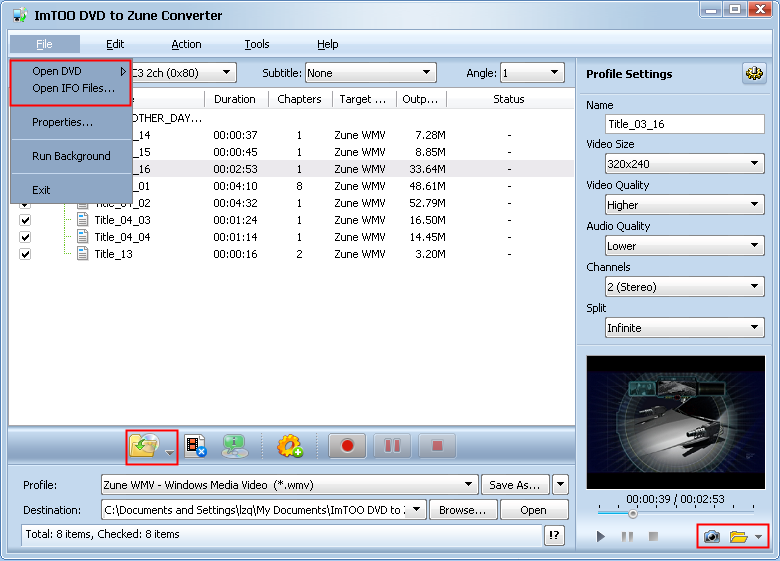Image resolution: width=780 pixels, height=561 pixels.
Task: Click the pause conversion toolbar button
Action: [392, 446]
